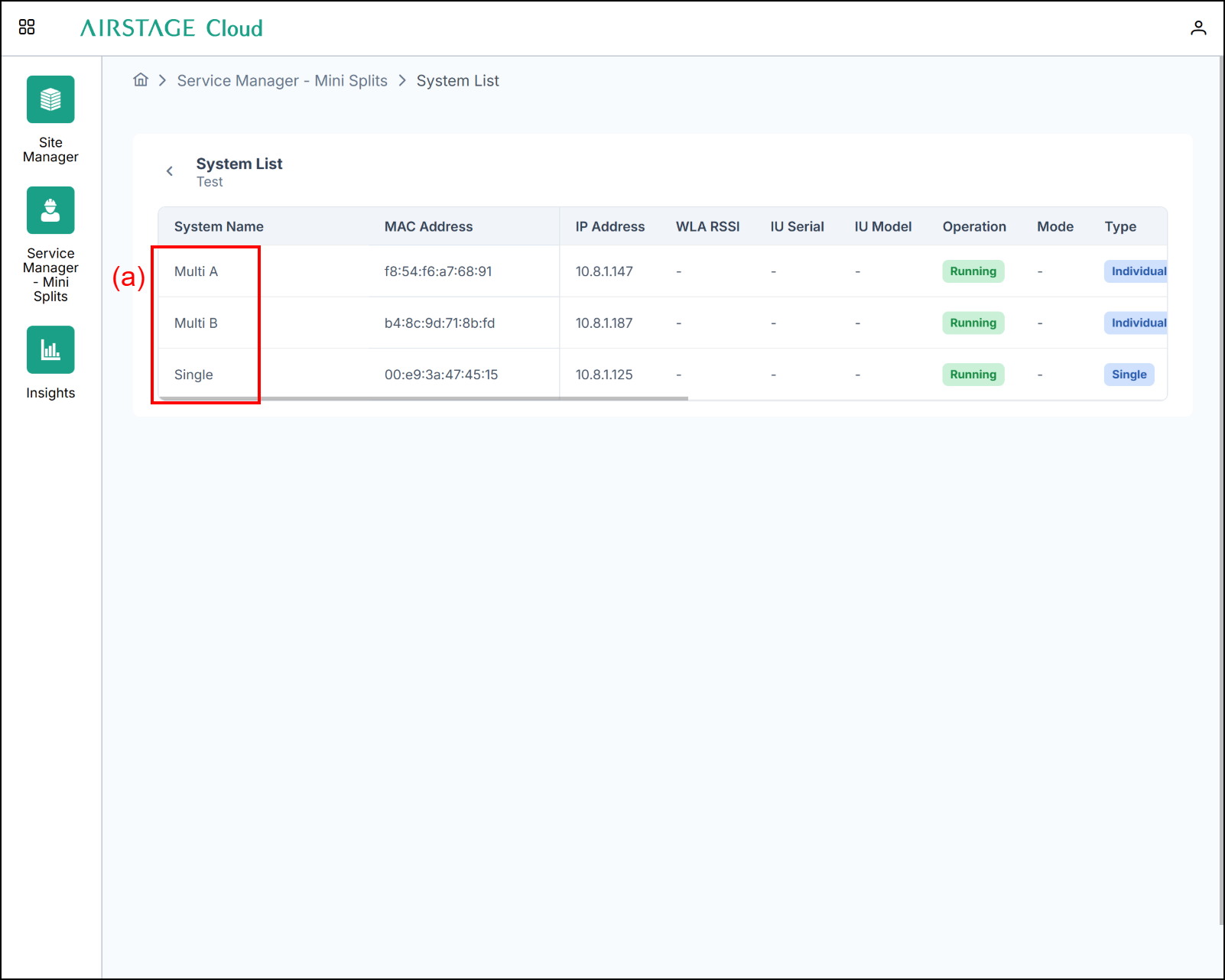
Task: Click the AIRSTAGE Cloud logo
Action: click(x=171, y=28)
